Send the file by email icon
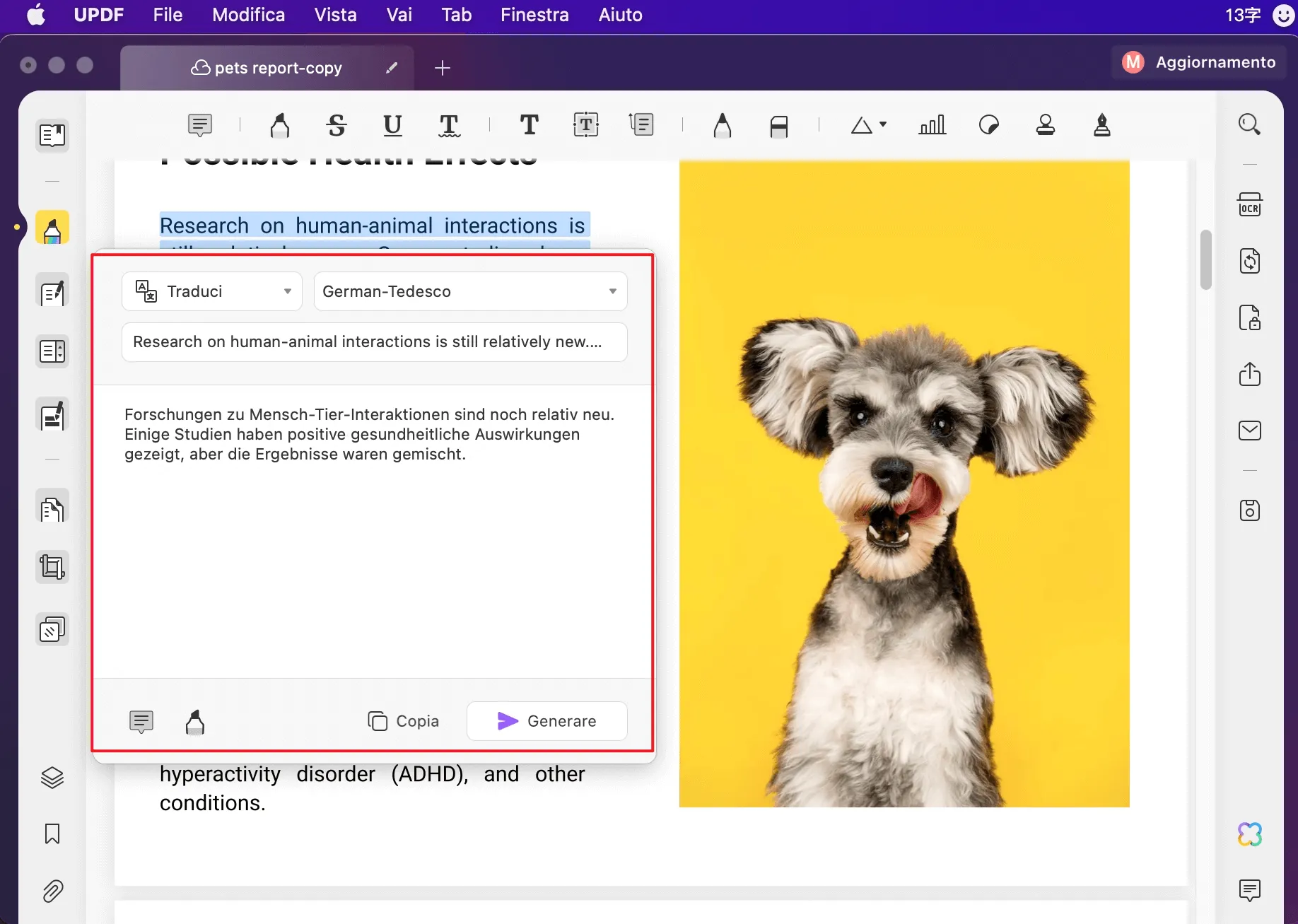The width and height of the screenshot is (1298, 924). pos(1249,431)
